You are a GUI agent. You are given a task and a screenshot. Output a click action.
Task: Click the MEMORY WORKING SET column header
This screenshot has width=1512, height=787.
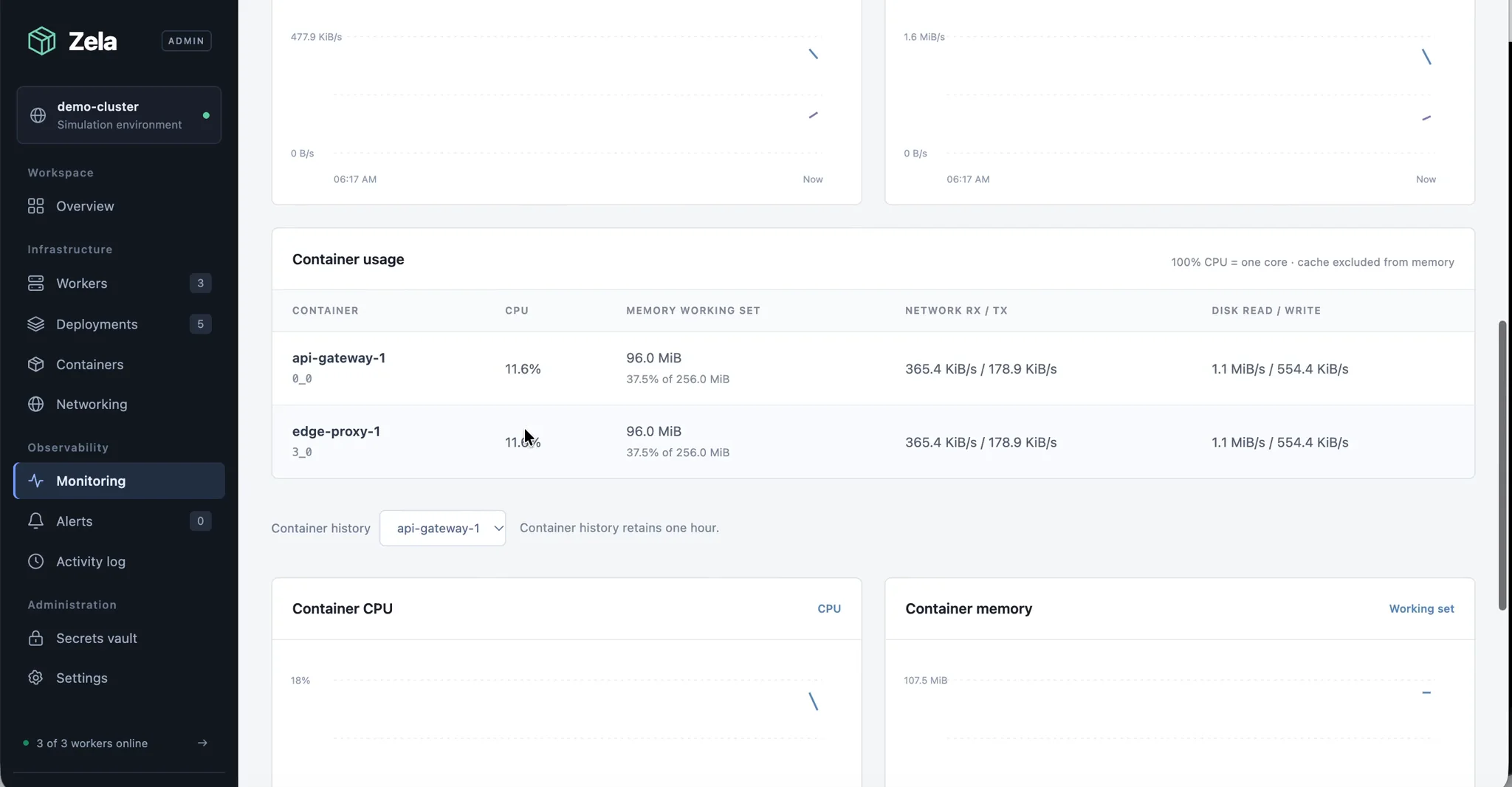pos(693,311)
